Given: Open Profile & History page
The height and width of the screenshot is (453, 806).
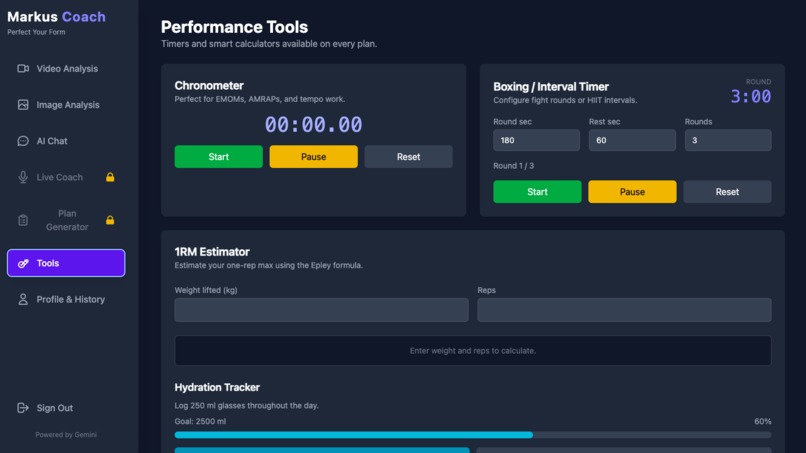Looking at the screenshot, I should point(66,299).
